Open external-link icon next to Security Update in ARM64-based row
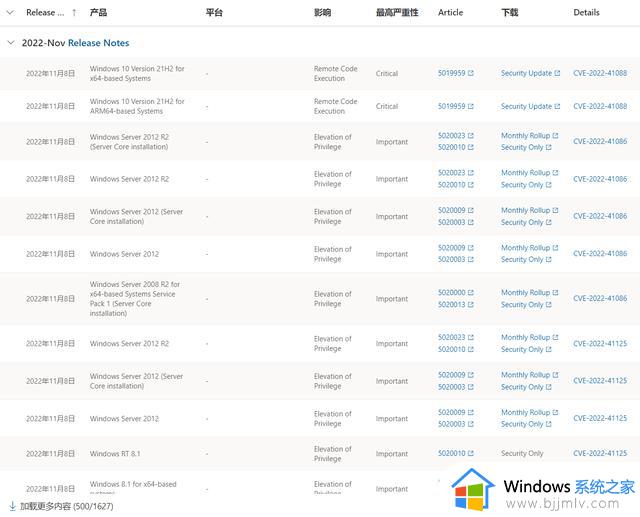 [x=557, y=106]
